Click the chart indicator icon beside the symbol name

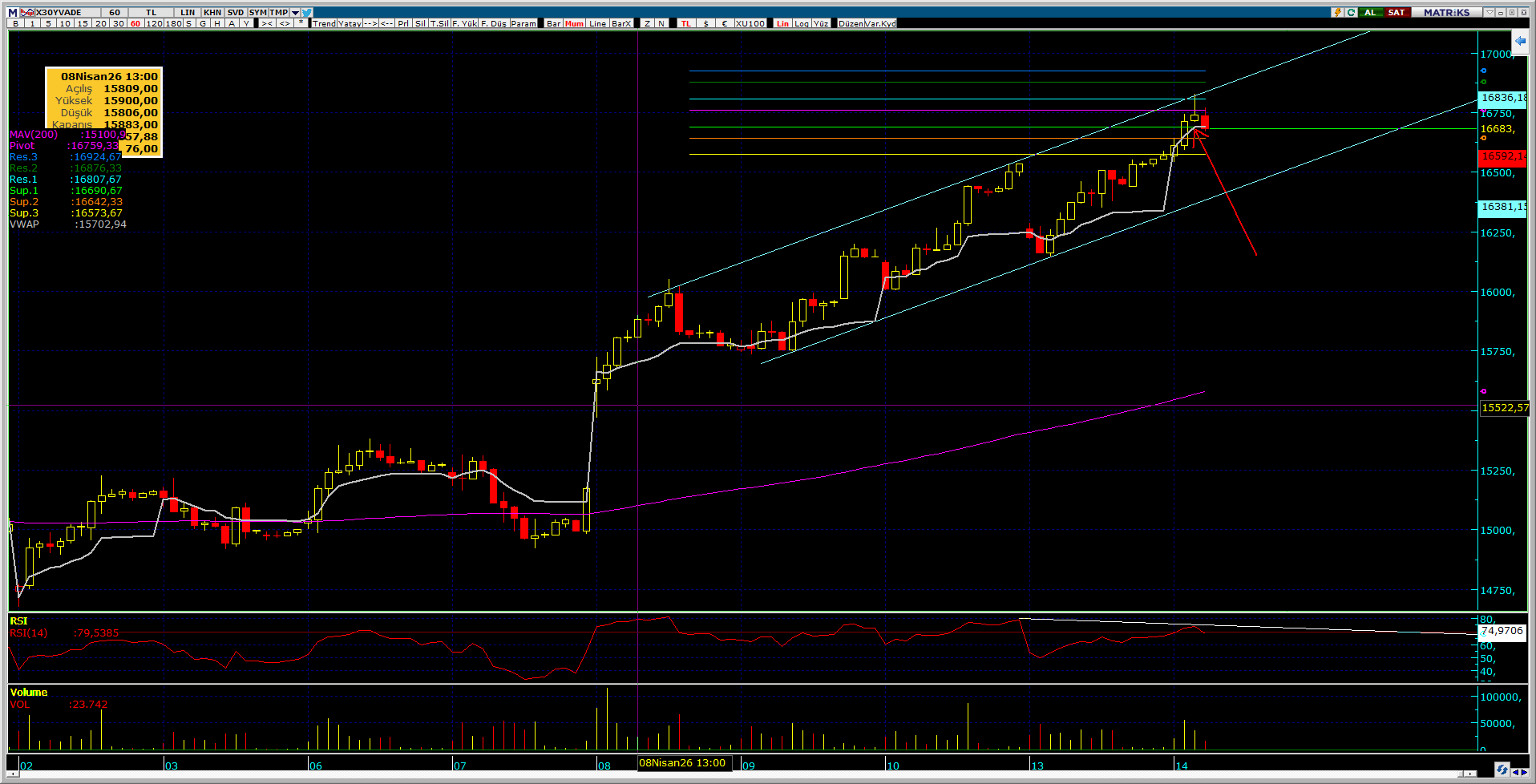coord(28,13)
